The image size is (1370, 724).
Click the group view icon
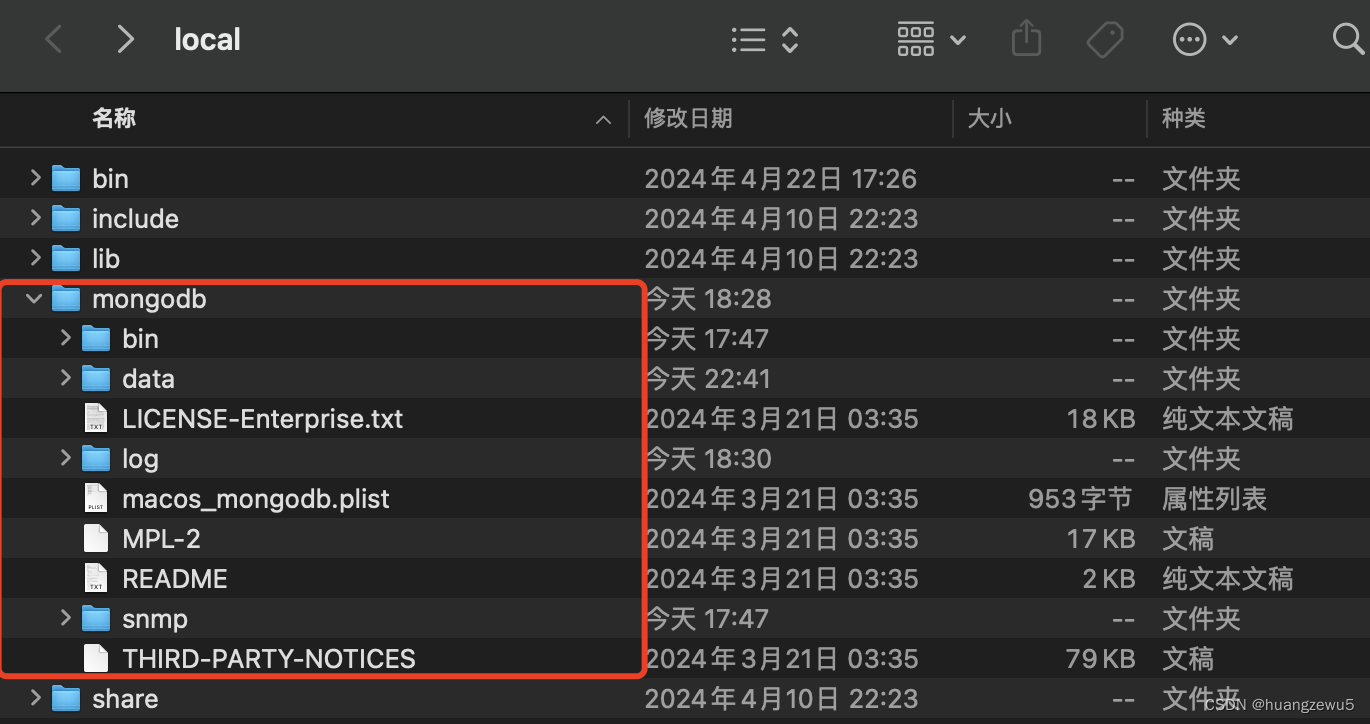coord(915,39)
